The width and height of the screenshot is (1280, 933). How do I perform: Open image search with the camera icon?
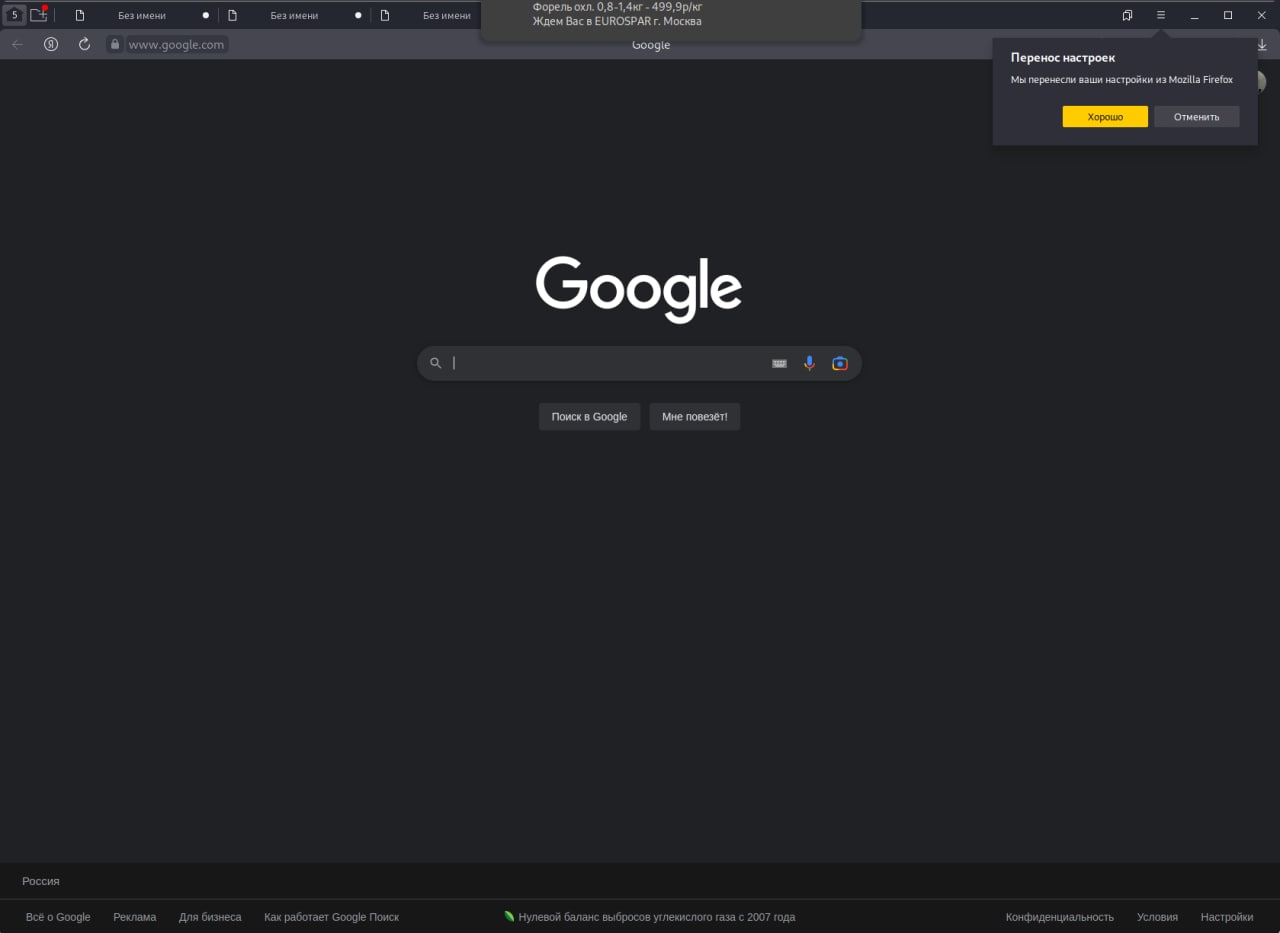[x=840, y=363]
